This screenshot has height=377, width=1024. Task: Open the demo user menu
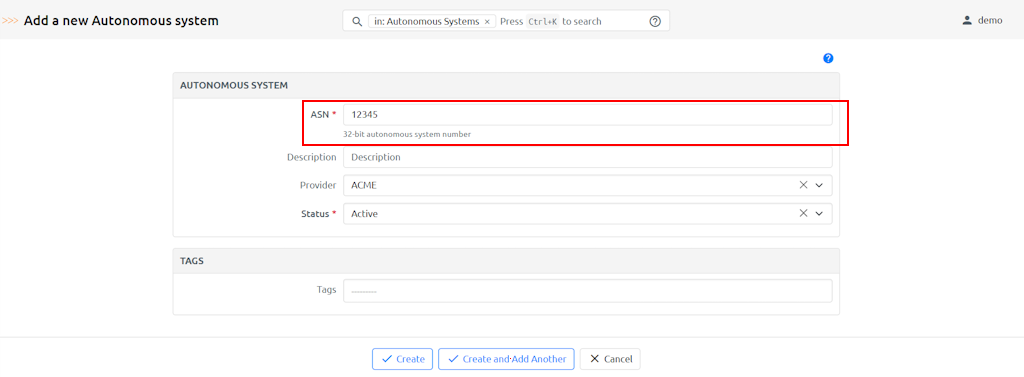coord(982,20)
